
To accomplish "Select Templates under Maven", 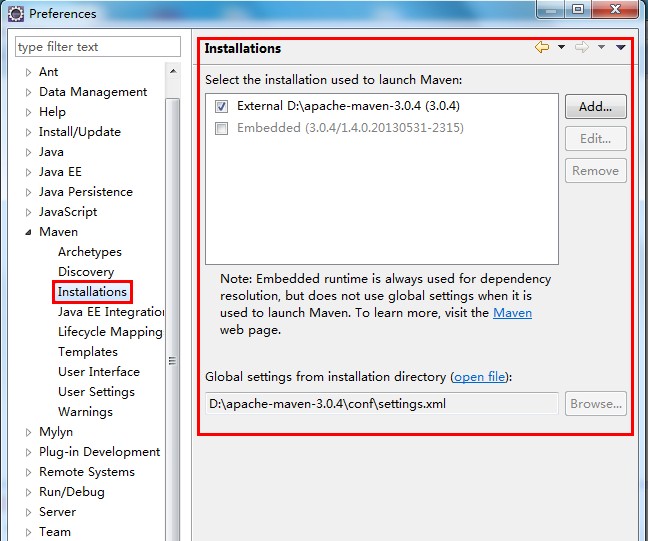I will tap(88, 352).
